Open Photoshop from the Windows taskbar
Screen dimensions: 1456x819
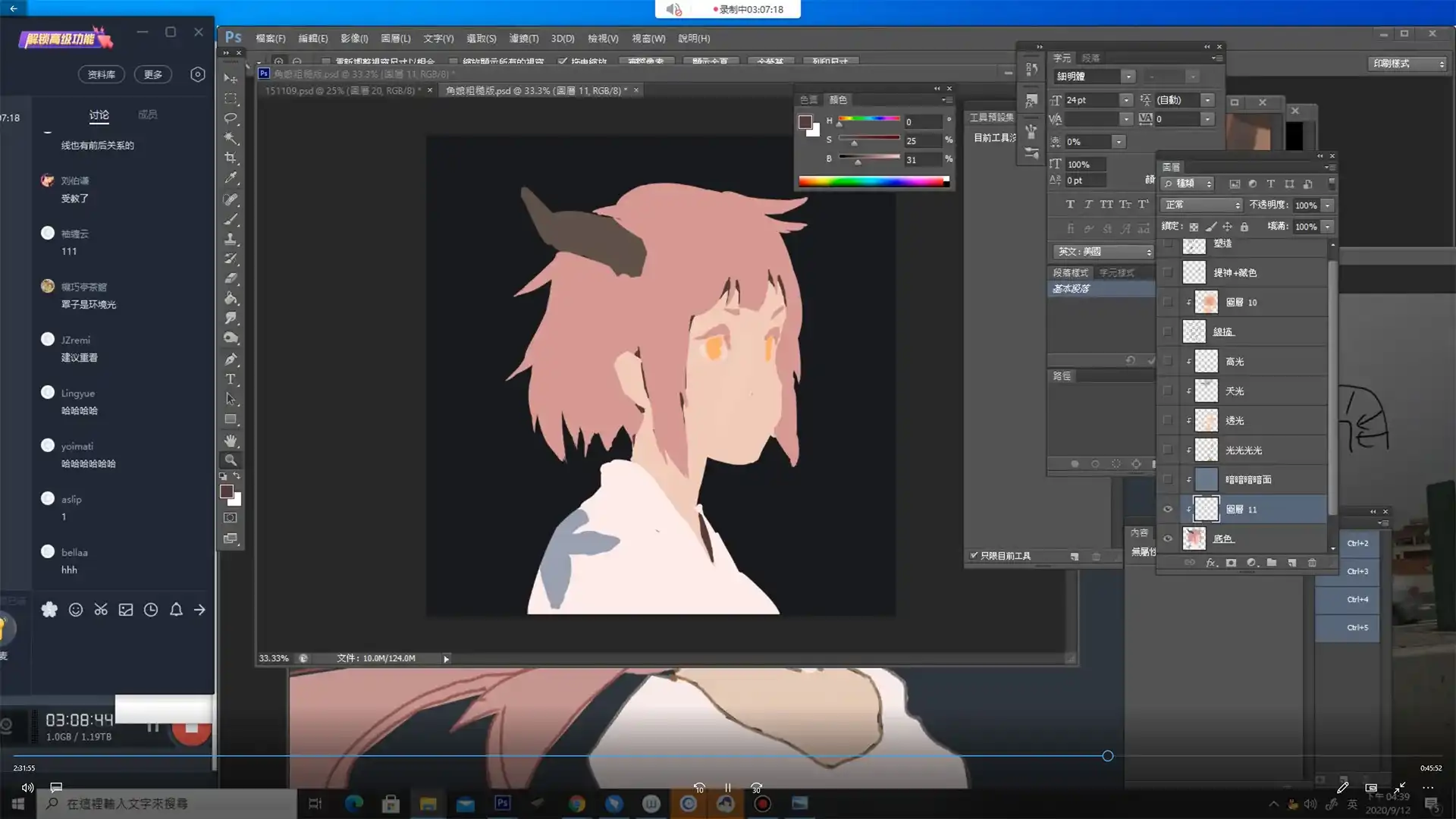click(x=502, y=803)
